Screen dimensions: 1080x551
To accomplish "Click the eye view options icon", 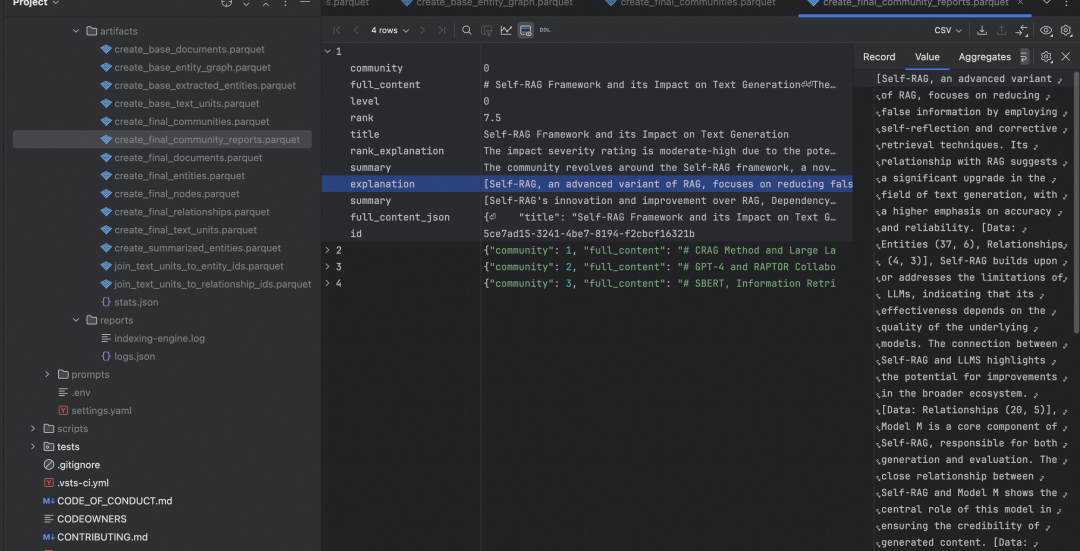I will tap(1046, 31).
